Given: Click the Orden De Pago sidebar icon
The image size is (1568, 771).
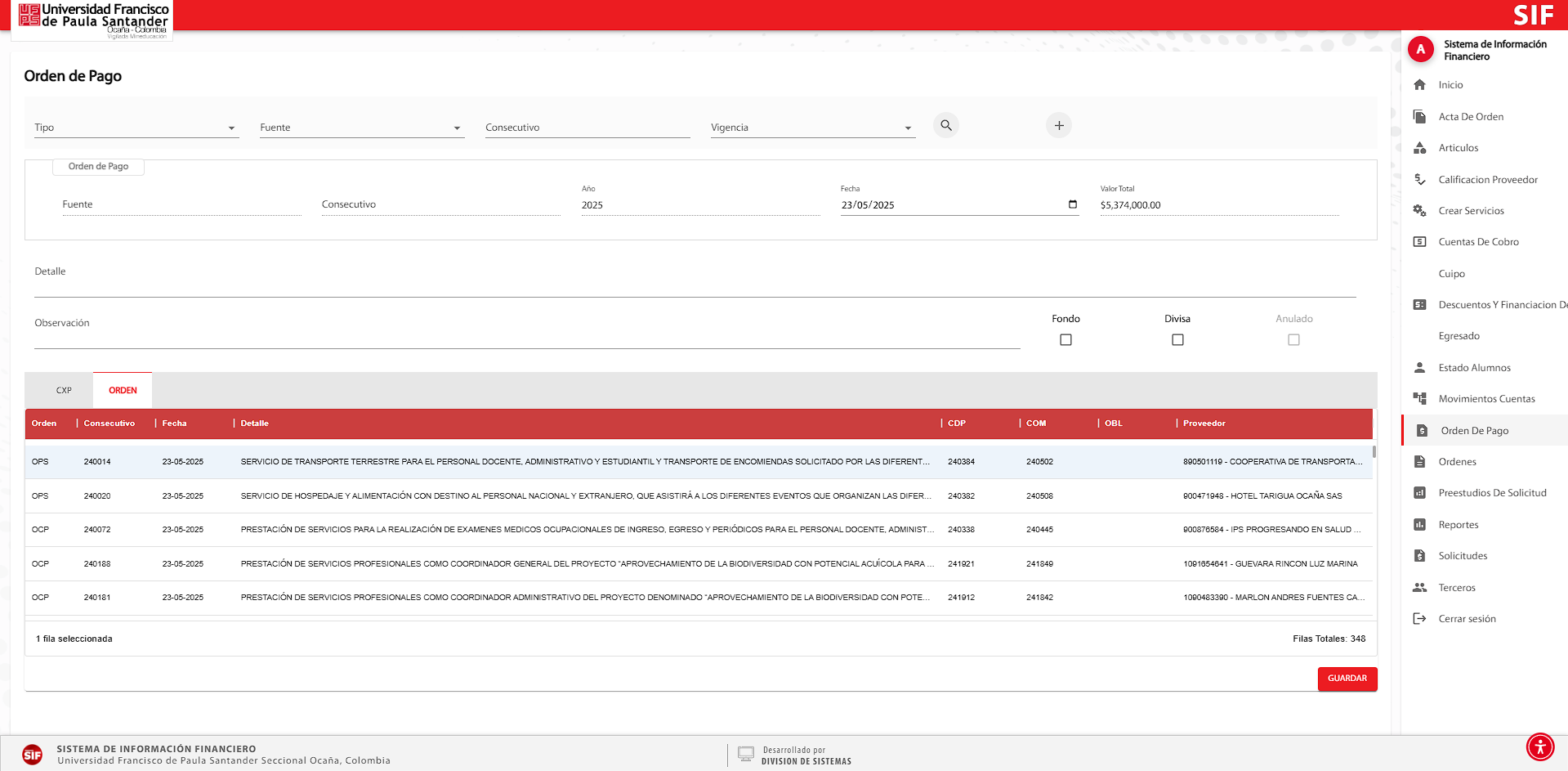Looking at the screenshot, I should (1422, 431).
